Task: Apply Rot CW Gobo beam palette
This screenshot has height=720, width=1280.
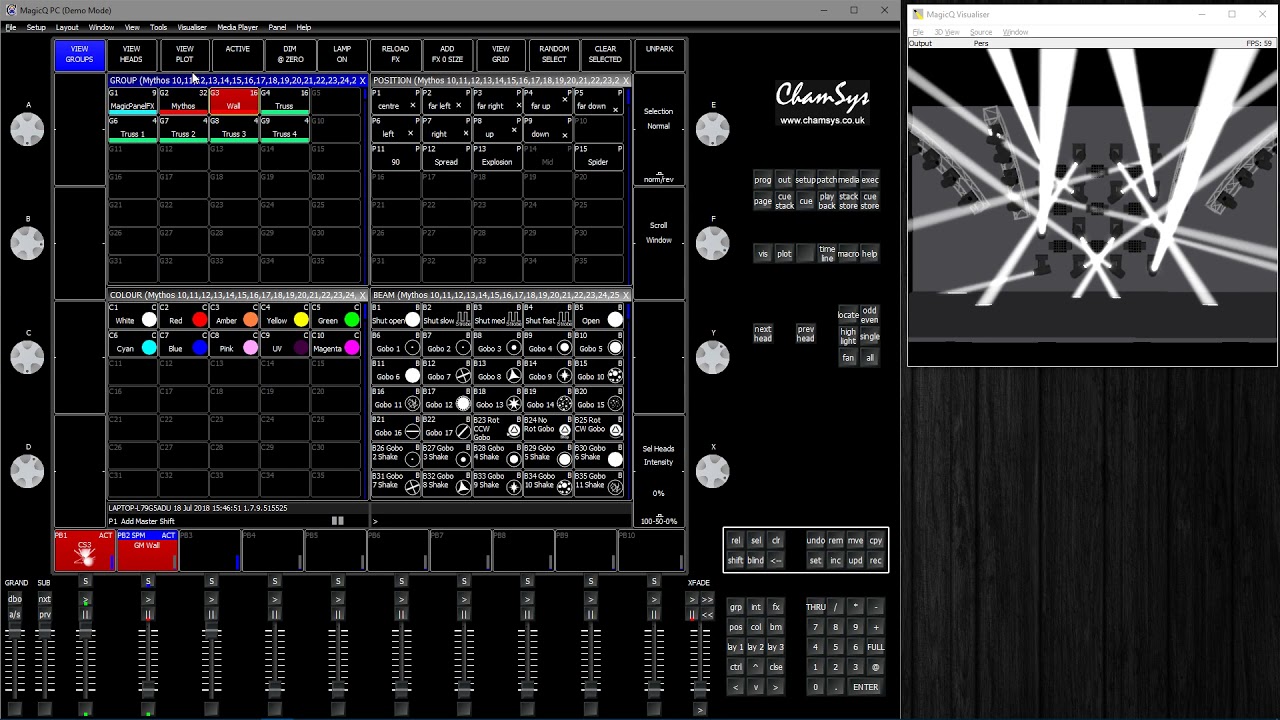Action: (599, 427)
